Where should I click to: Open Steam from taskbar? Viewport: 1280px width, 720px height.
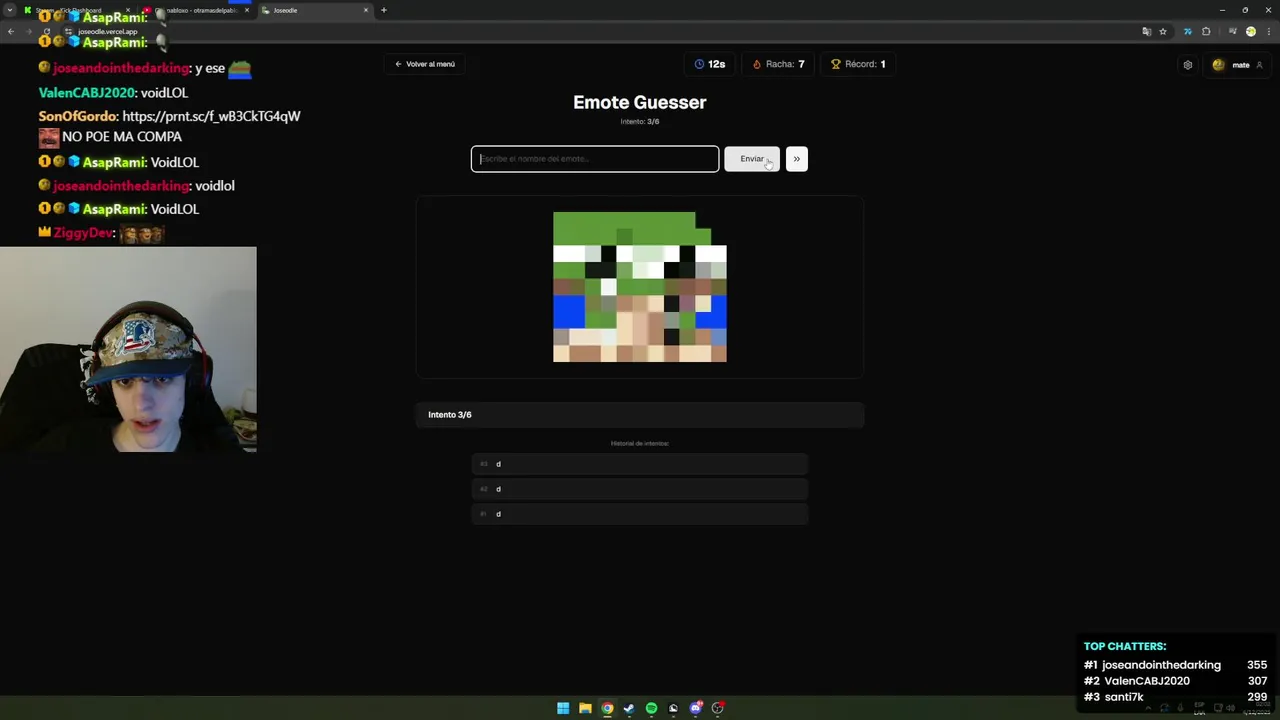pyautogui.click(x=629, y=708)
